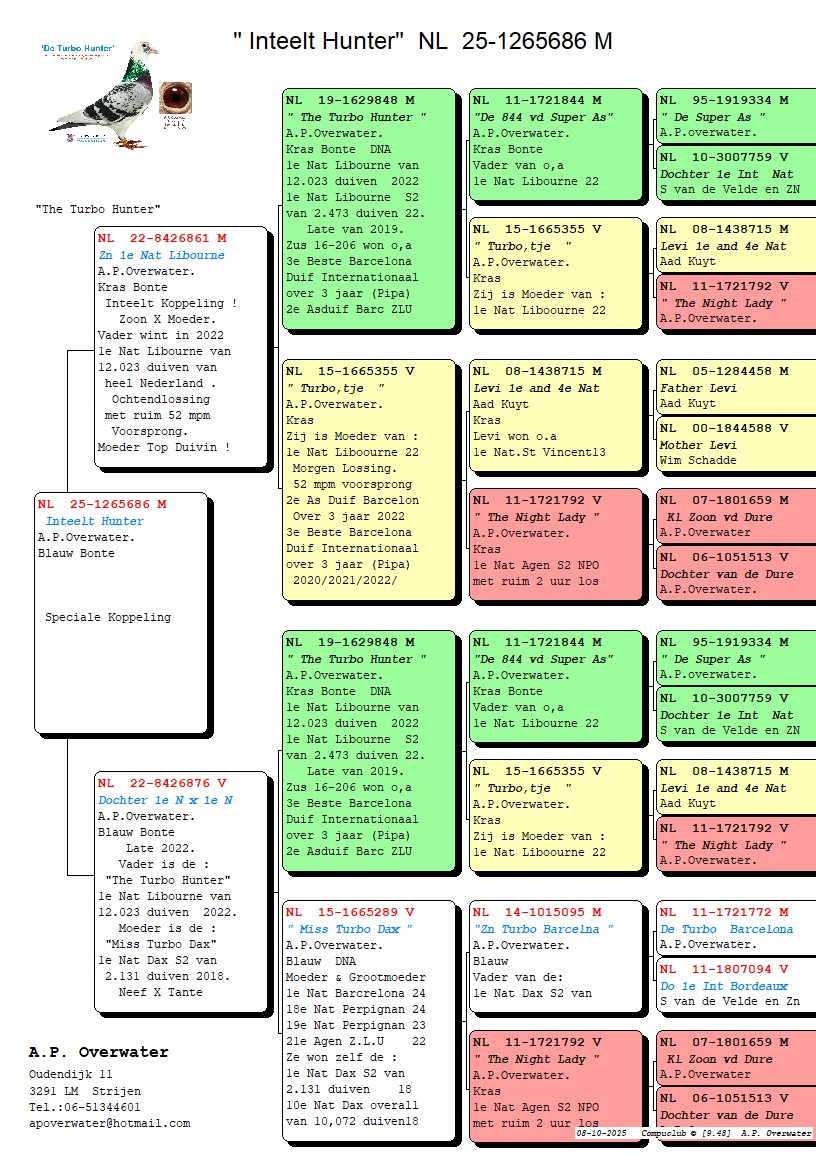
Task: Click the telephone number 06-51344601
Action: [85, 1107]
